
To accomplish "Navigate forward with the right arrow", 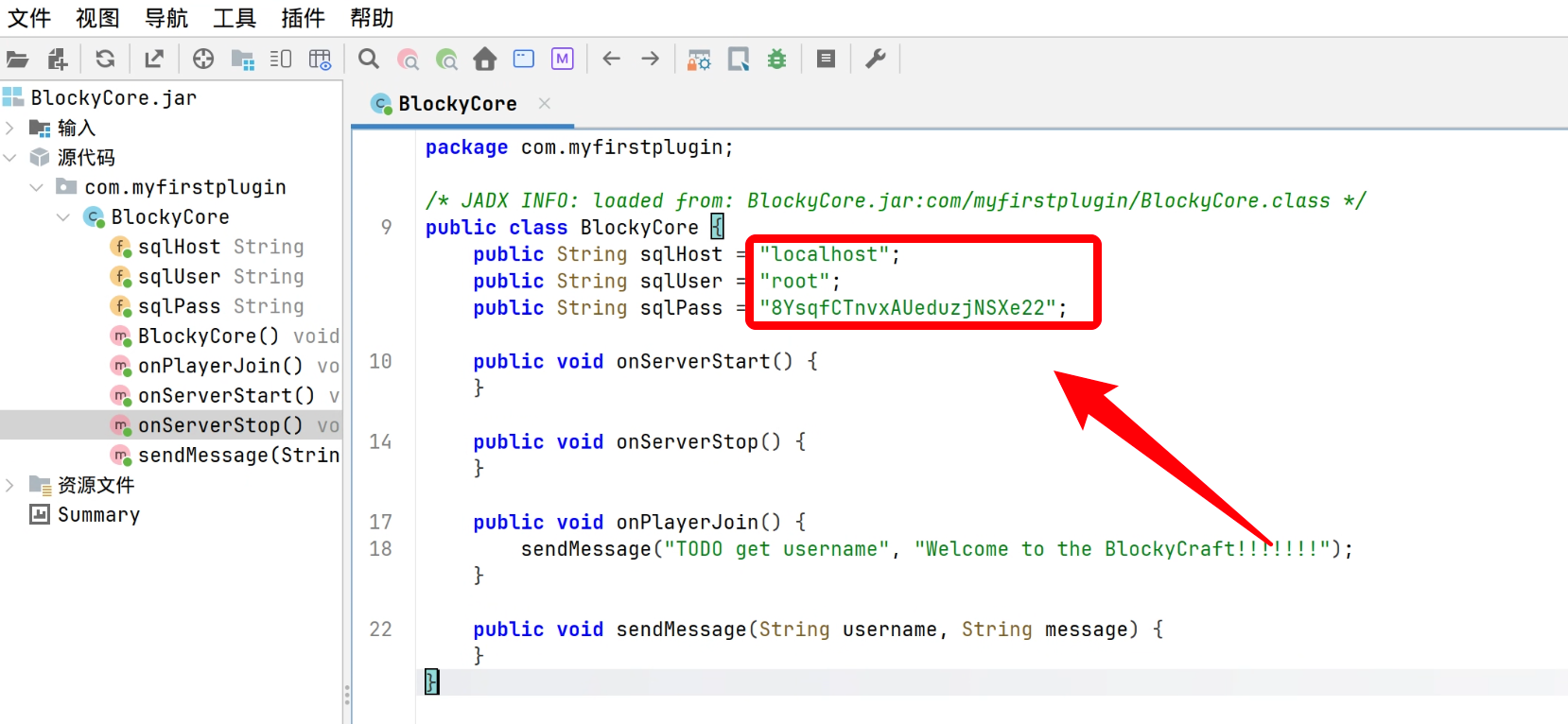I will coord(651,60).
